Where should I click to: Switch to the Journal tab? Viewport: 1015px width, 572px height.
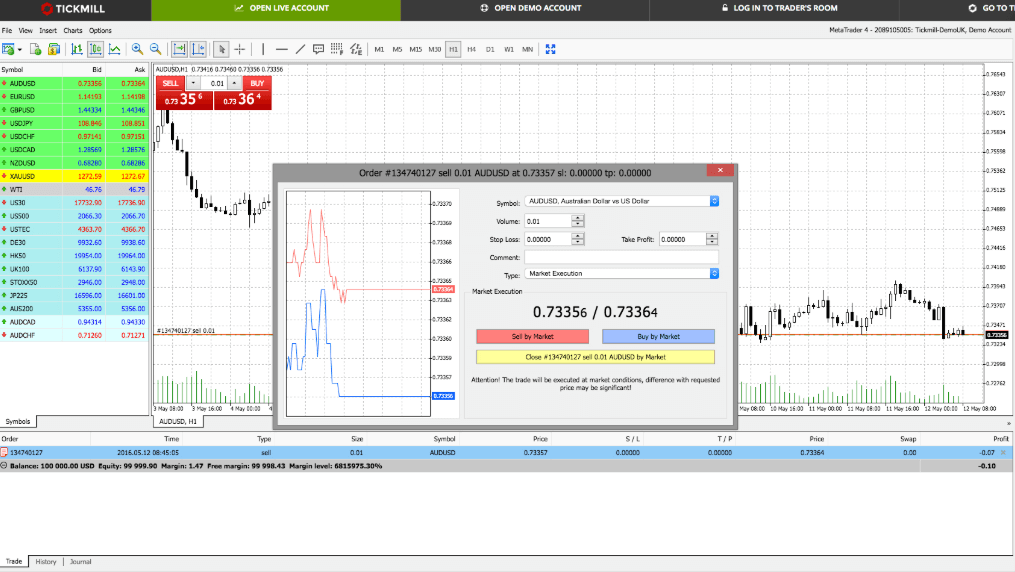80,562
